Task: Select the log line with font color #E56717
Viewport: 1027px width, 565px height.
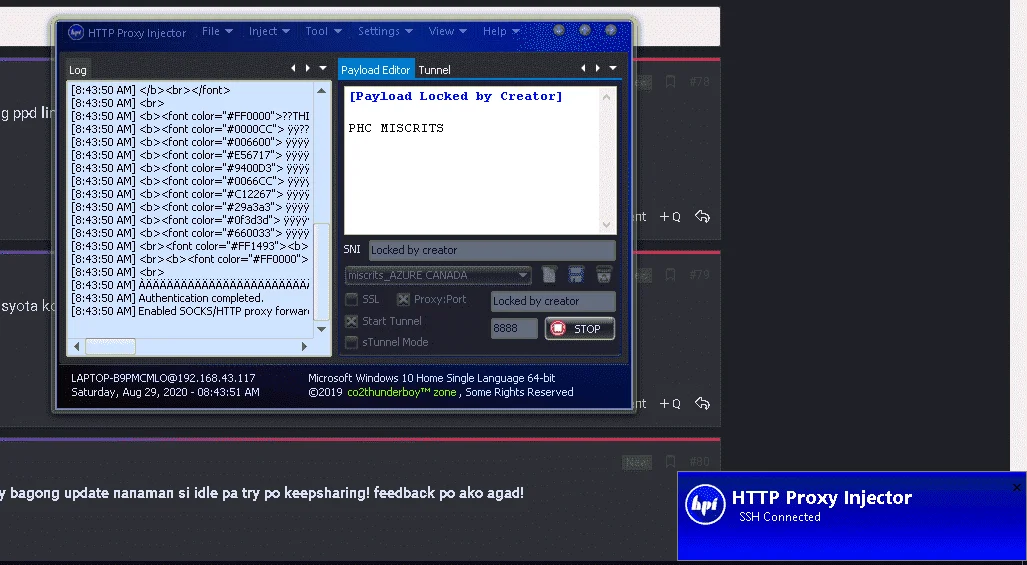Action: pos(191,155)
